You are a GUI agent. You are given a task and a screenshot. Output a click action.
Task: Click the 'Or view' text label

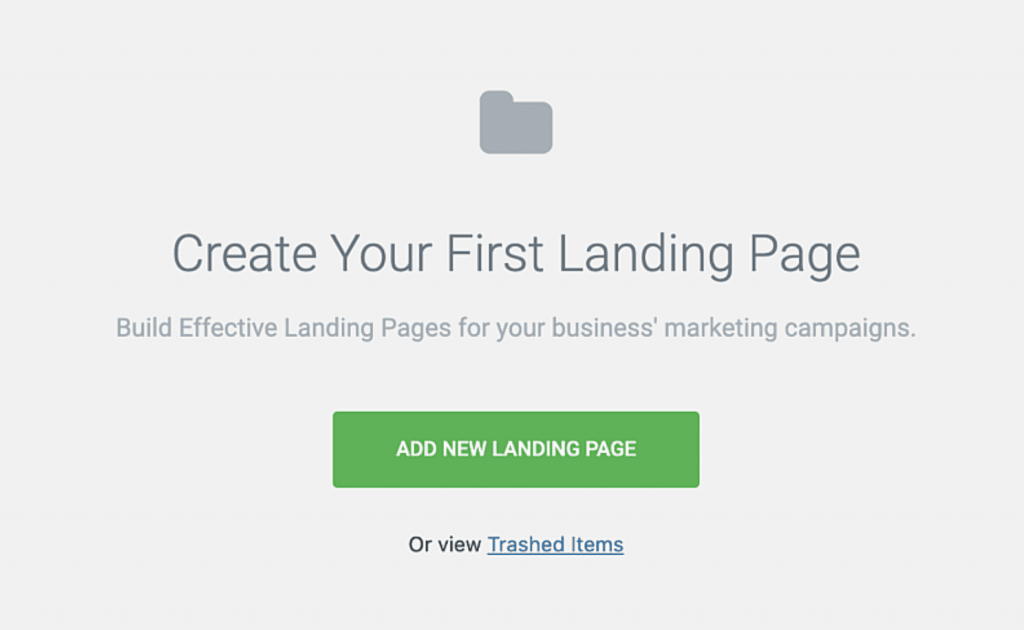(445, 544)
